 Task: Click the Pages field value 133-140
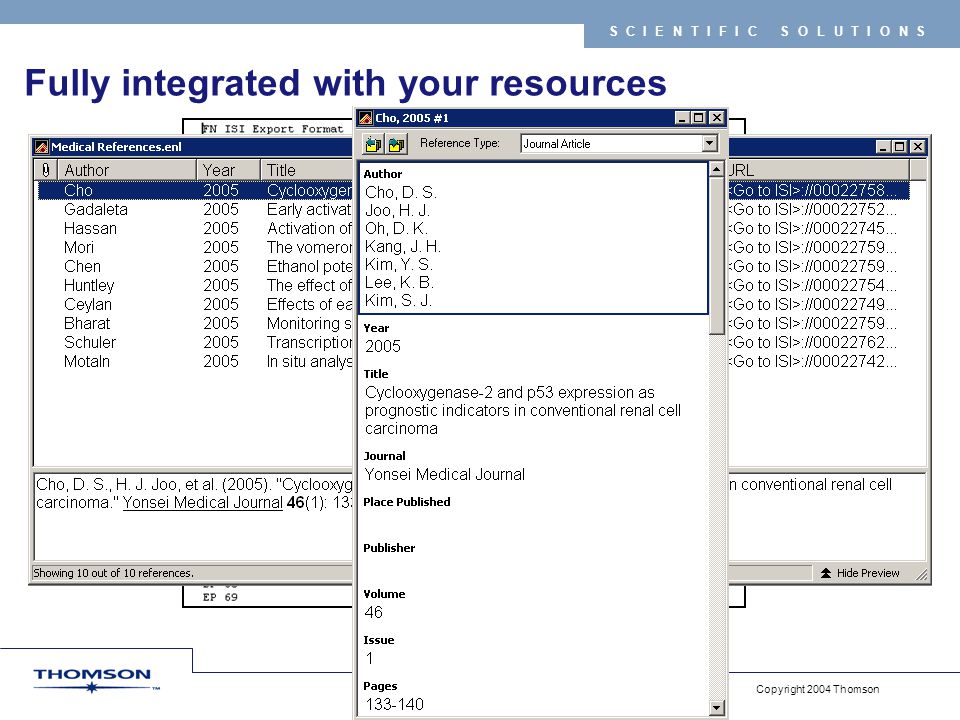(394, 705)
